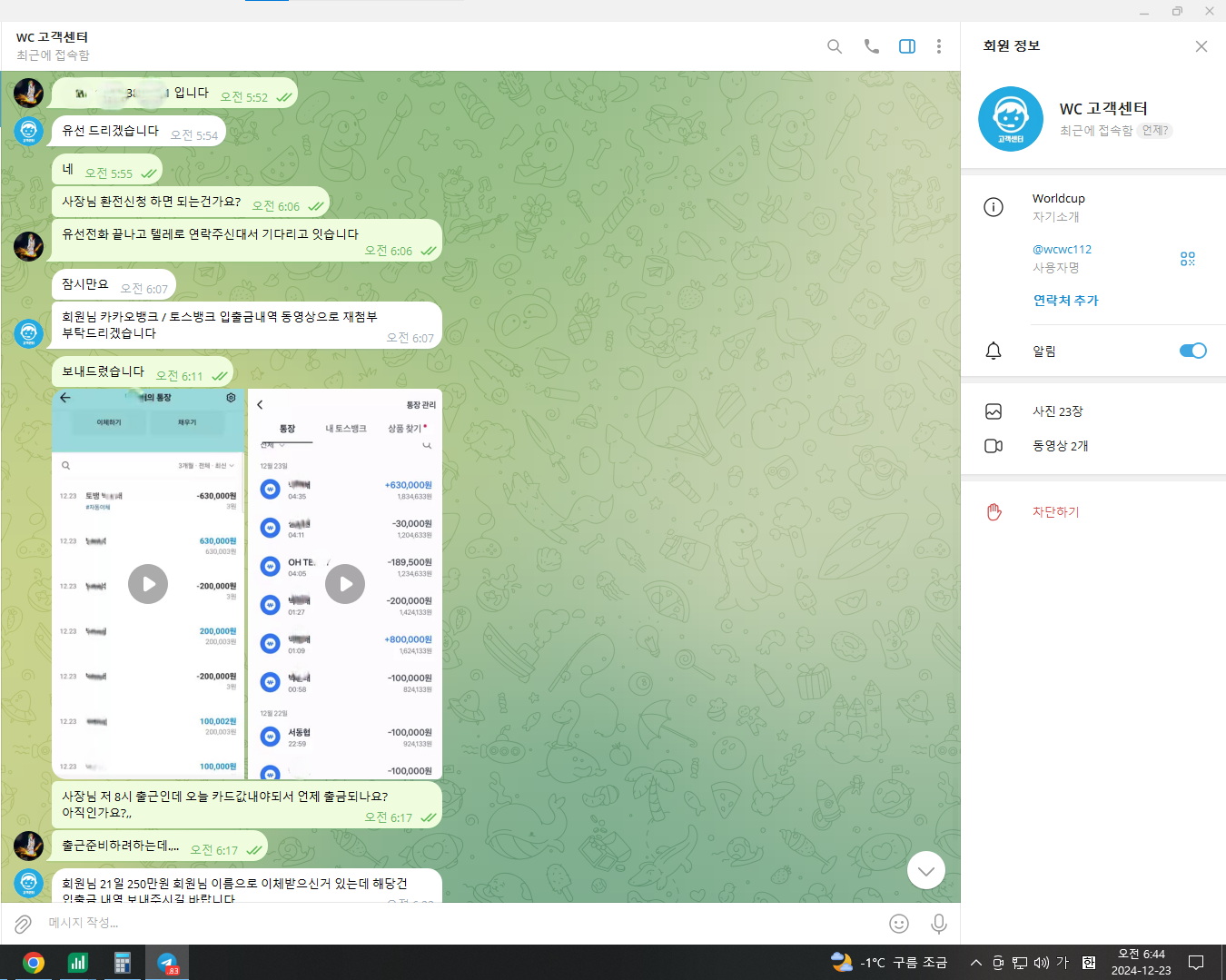This screenshot has height=980, width=1226.
Task: Play the right Toss Bank video
Action: 345,584
